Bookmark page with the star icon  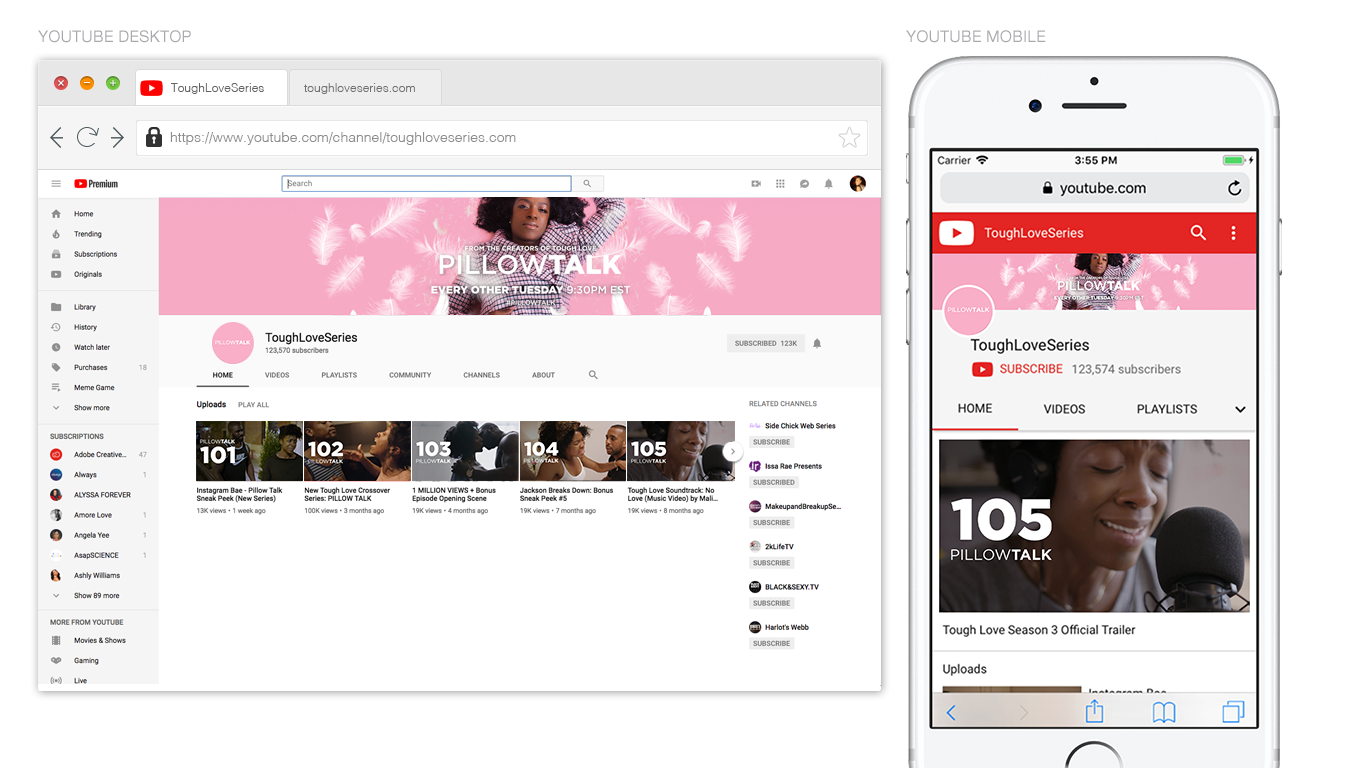click(849, 138)
